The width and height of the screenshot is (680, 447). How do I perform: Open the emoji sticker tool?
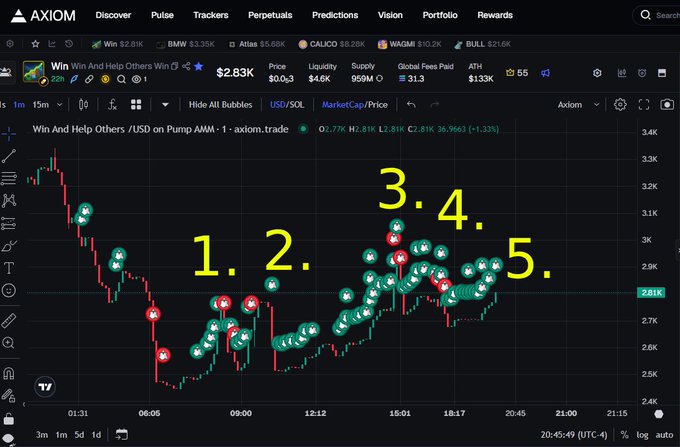[9, 290]
